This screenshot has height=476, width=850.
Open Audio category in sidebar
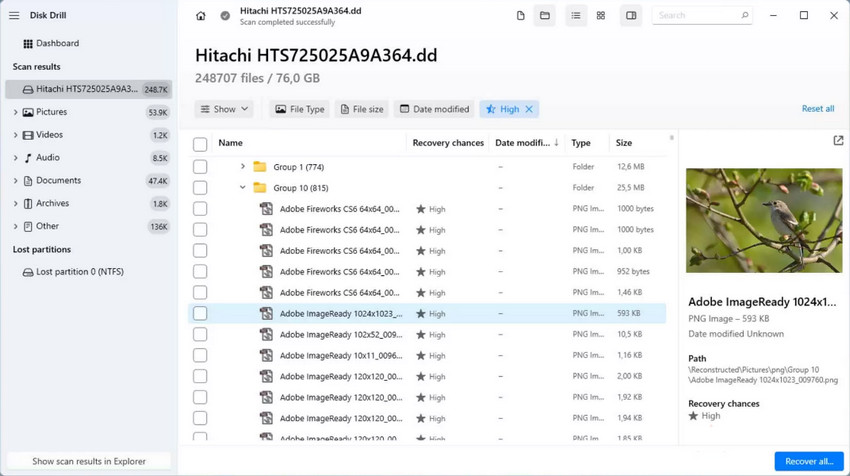click(x=48, y=158)
